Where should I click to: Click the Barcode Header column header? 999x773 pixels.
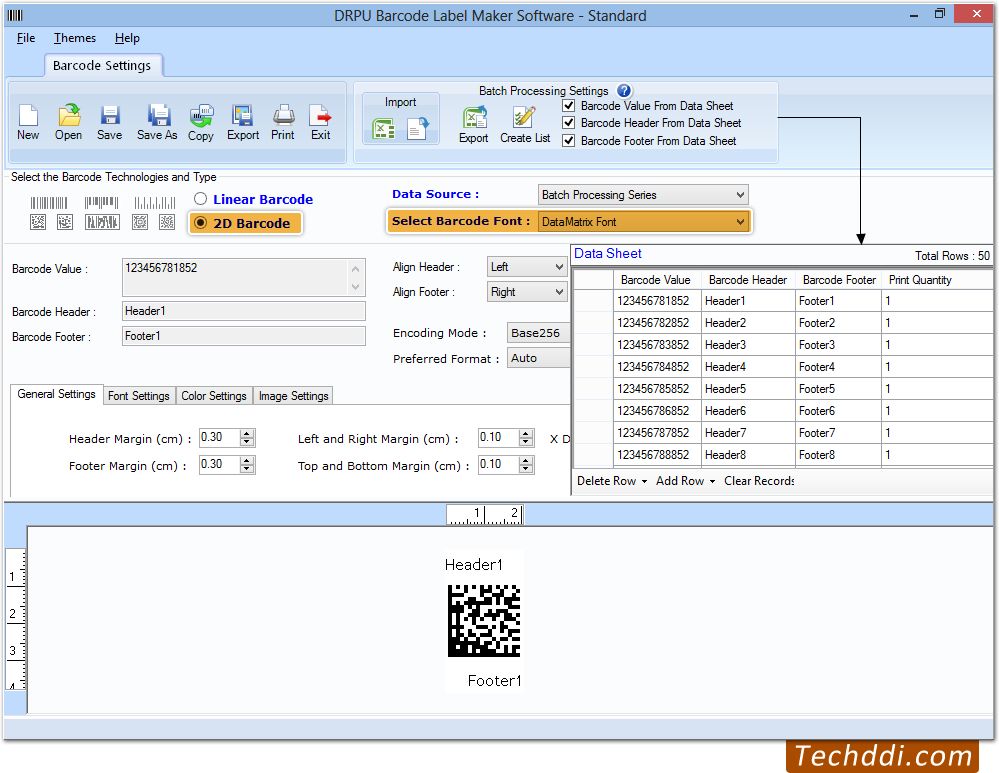click(748, 280)
